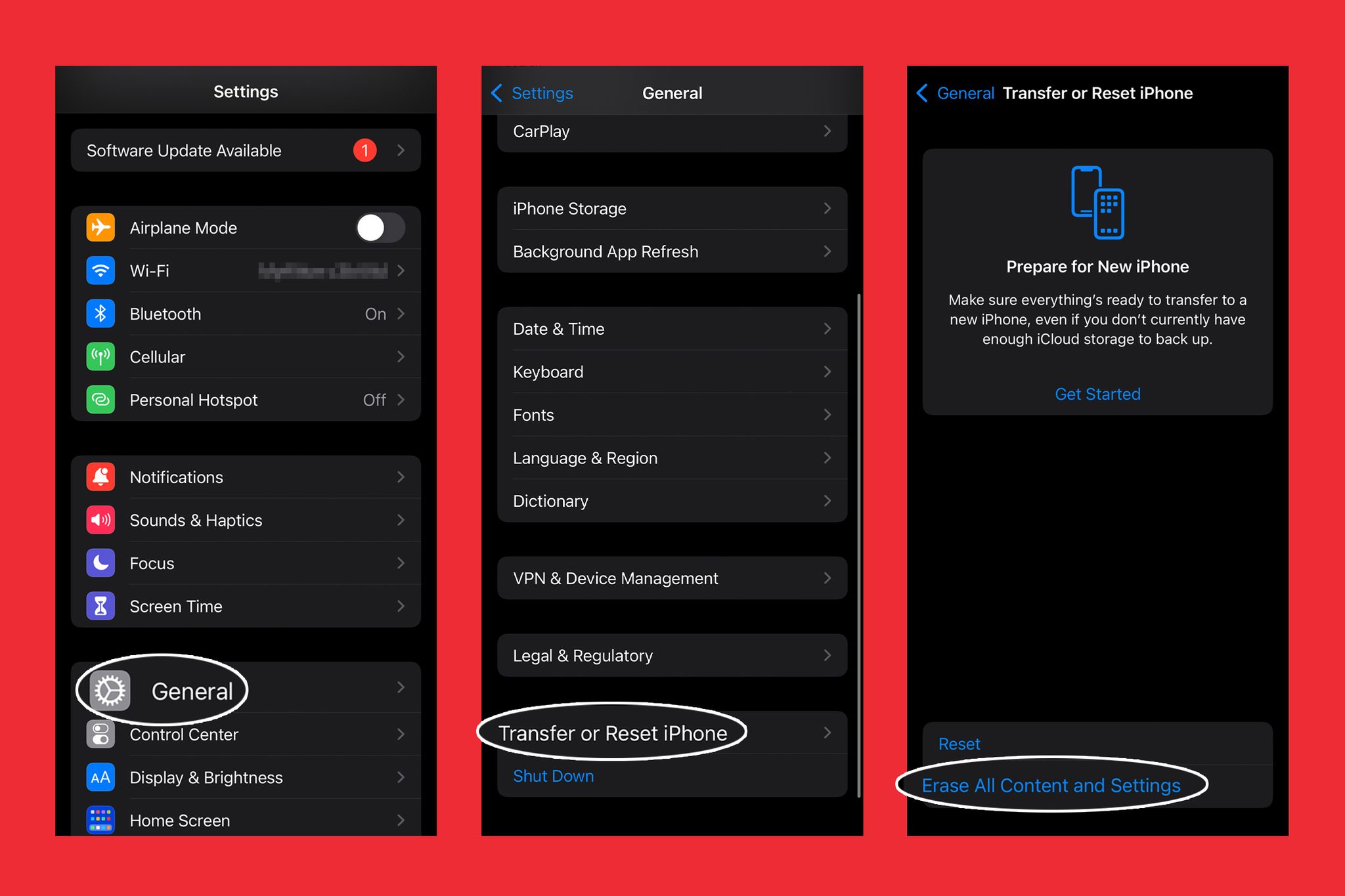Tap the Airplane Mode icon
Image resolution: width=1345 pixels, height=896 pixels.
tap(99, 228)
